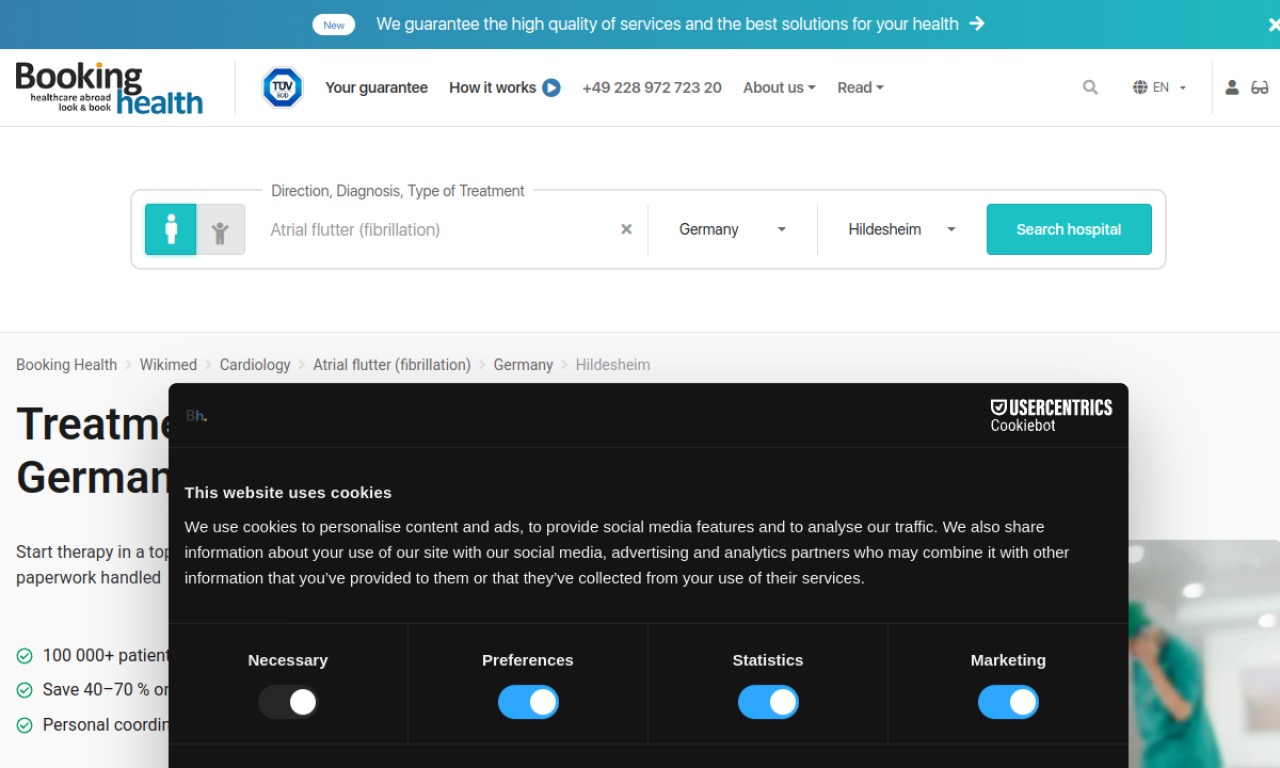This screenshot has height=768, width=1280.
Task: Call +49 228 972 723 20
Action: point(652,88)
